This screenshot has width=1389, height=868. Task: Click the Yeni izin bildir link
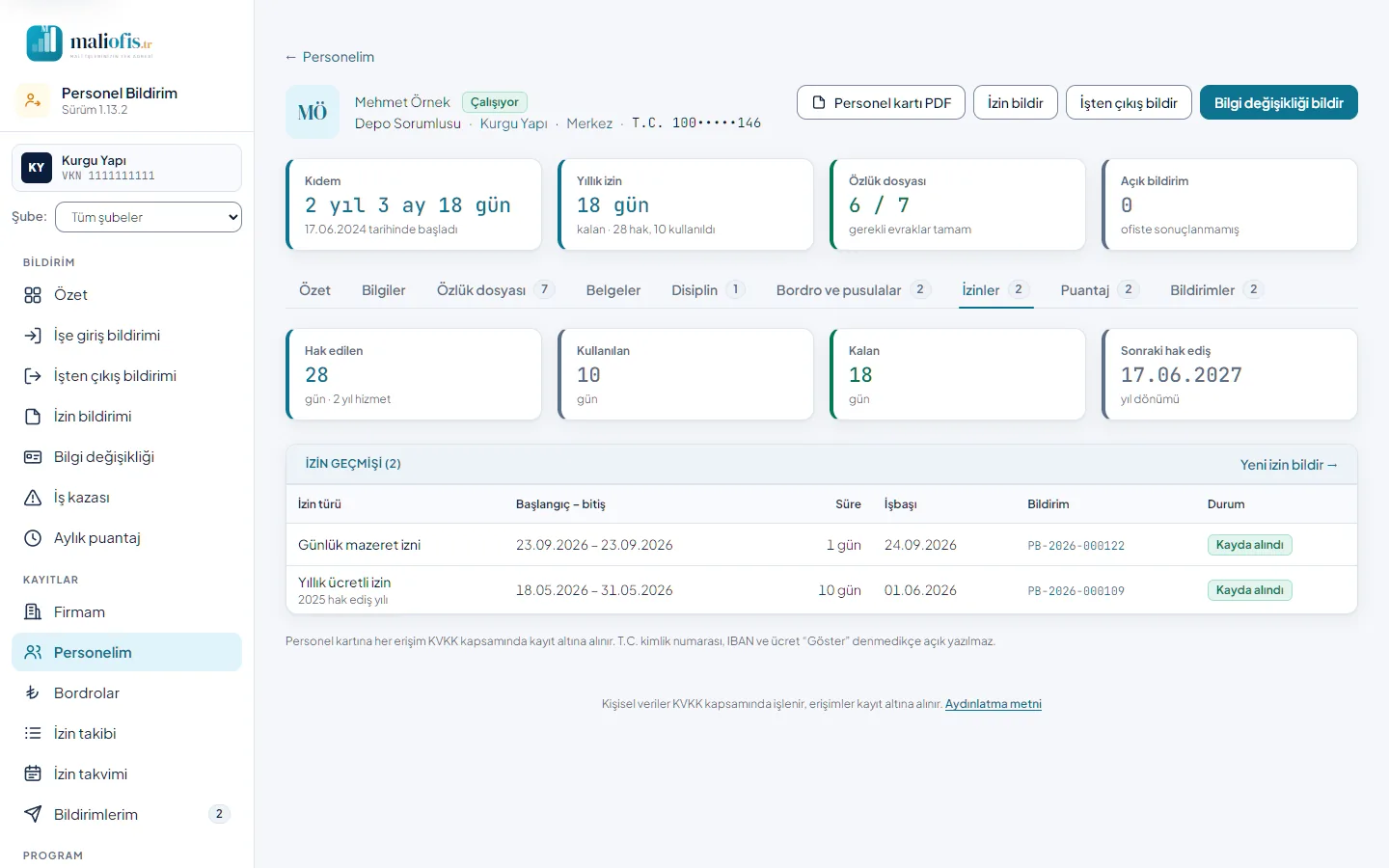point(1289,465)
